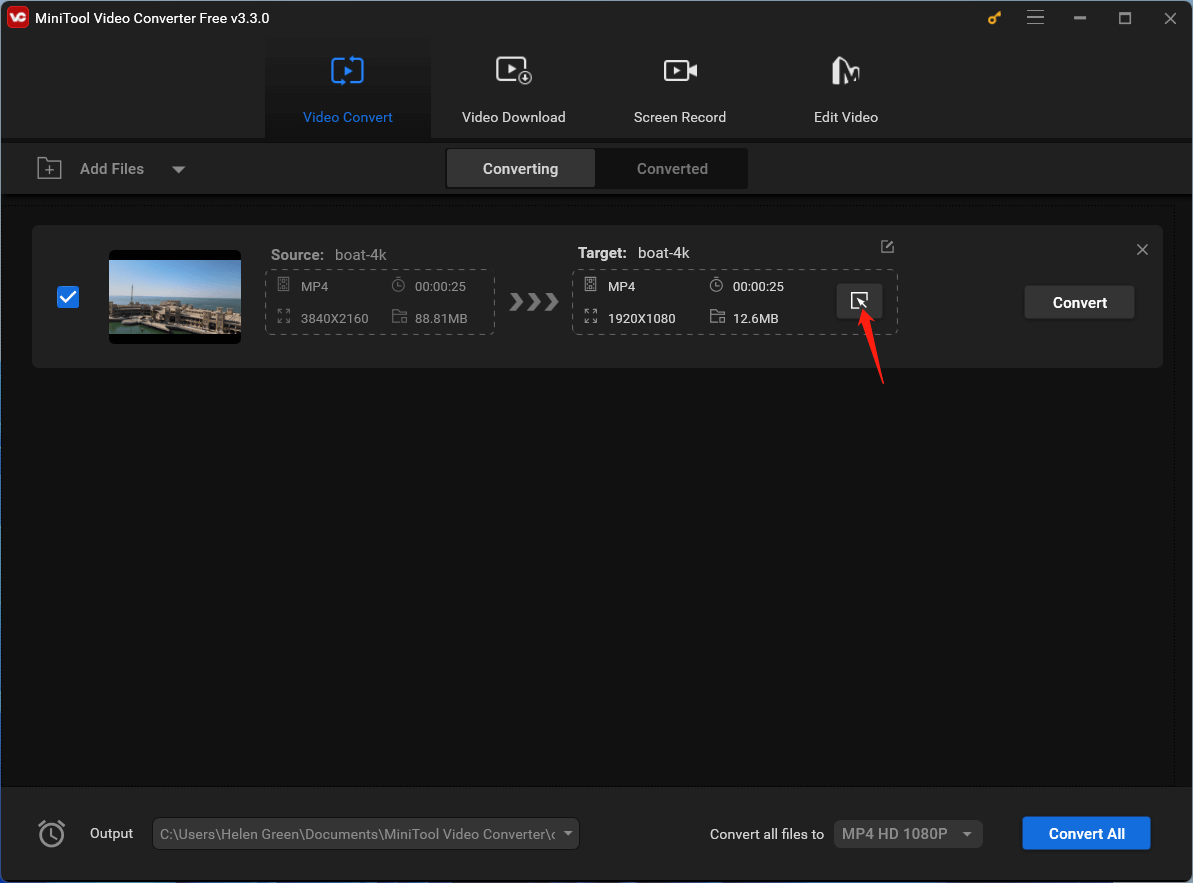Click the target size 12.6MB text
1193x883 pixels.
pos(756,318)
